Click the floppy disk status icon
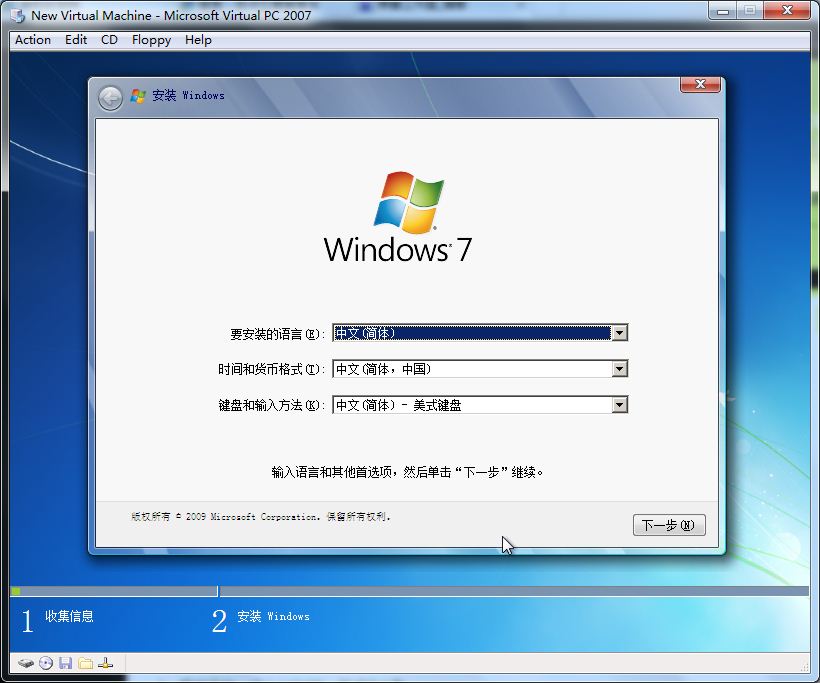The image size is (820, 683). pyautogui.click(x=65, y=662)
